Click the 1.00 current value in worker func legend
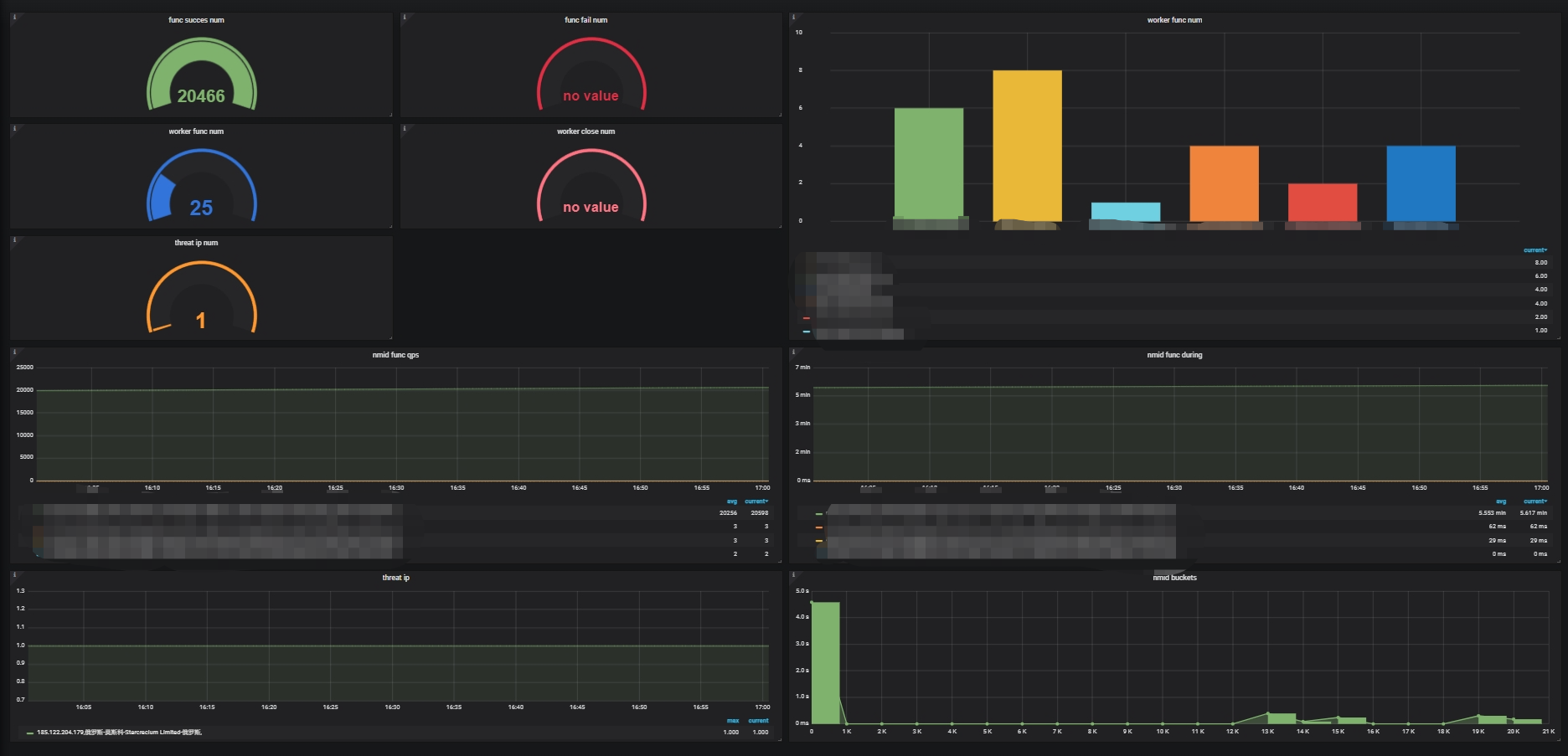The width and height of the screenshot is (1568, 756). coord(1540,331)
